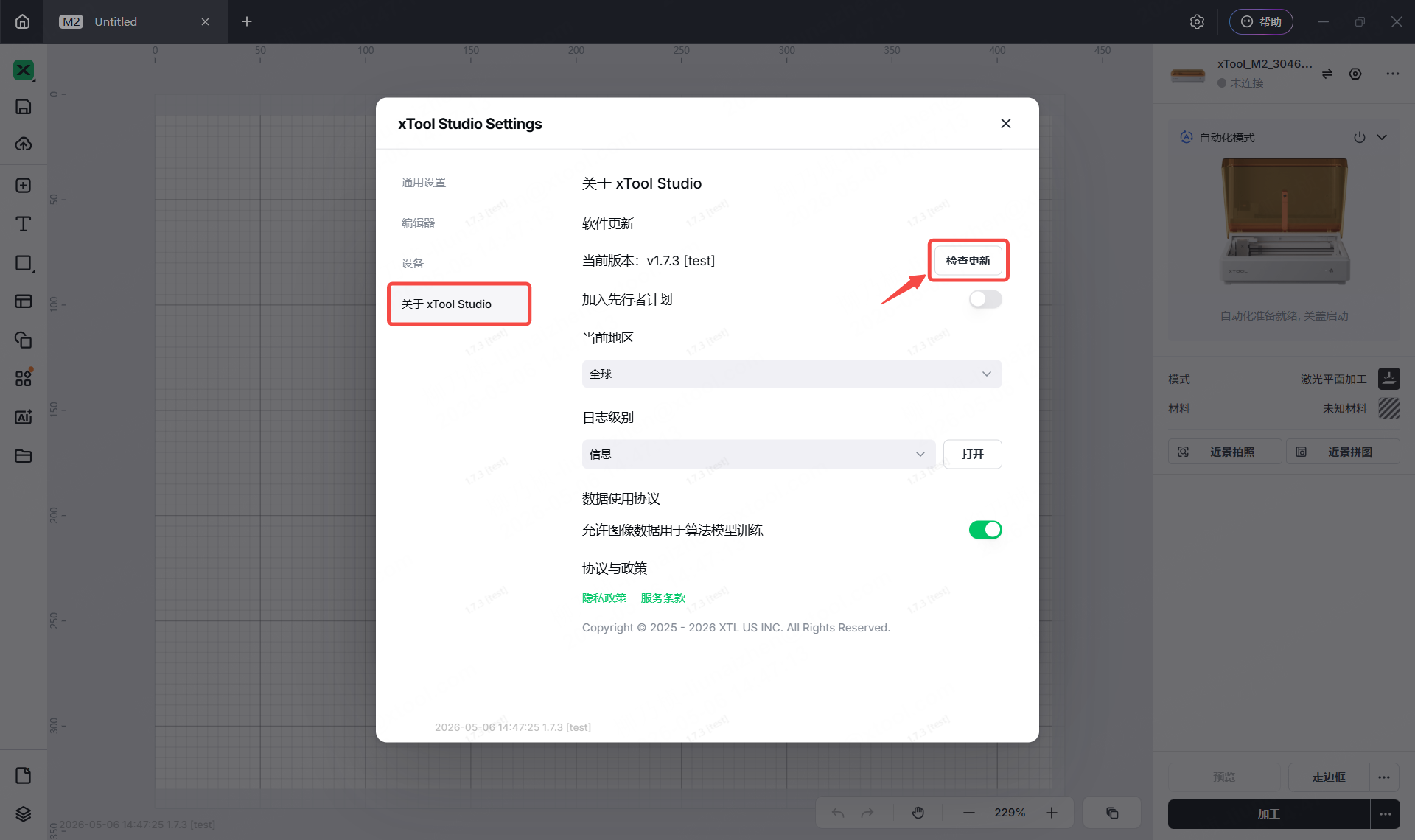Screen dimensions: 1415x840
Task: Open the AI image tool
Action: click(x=24, y=416)
